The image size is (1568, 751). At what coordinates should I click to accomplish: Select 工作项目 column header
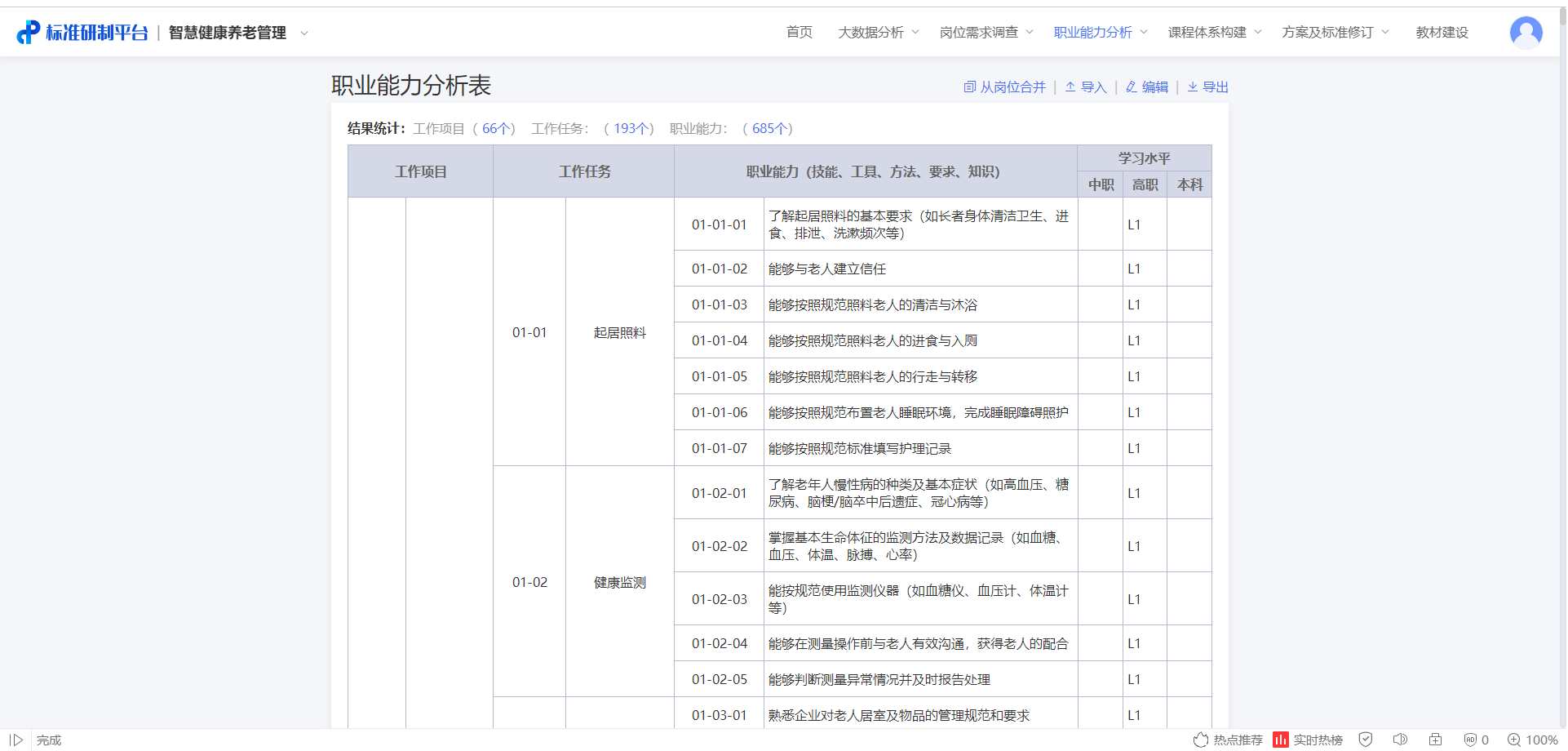[x=420, y=171]
